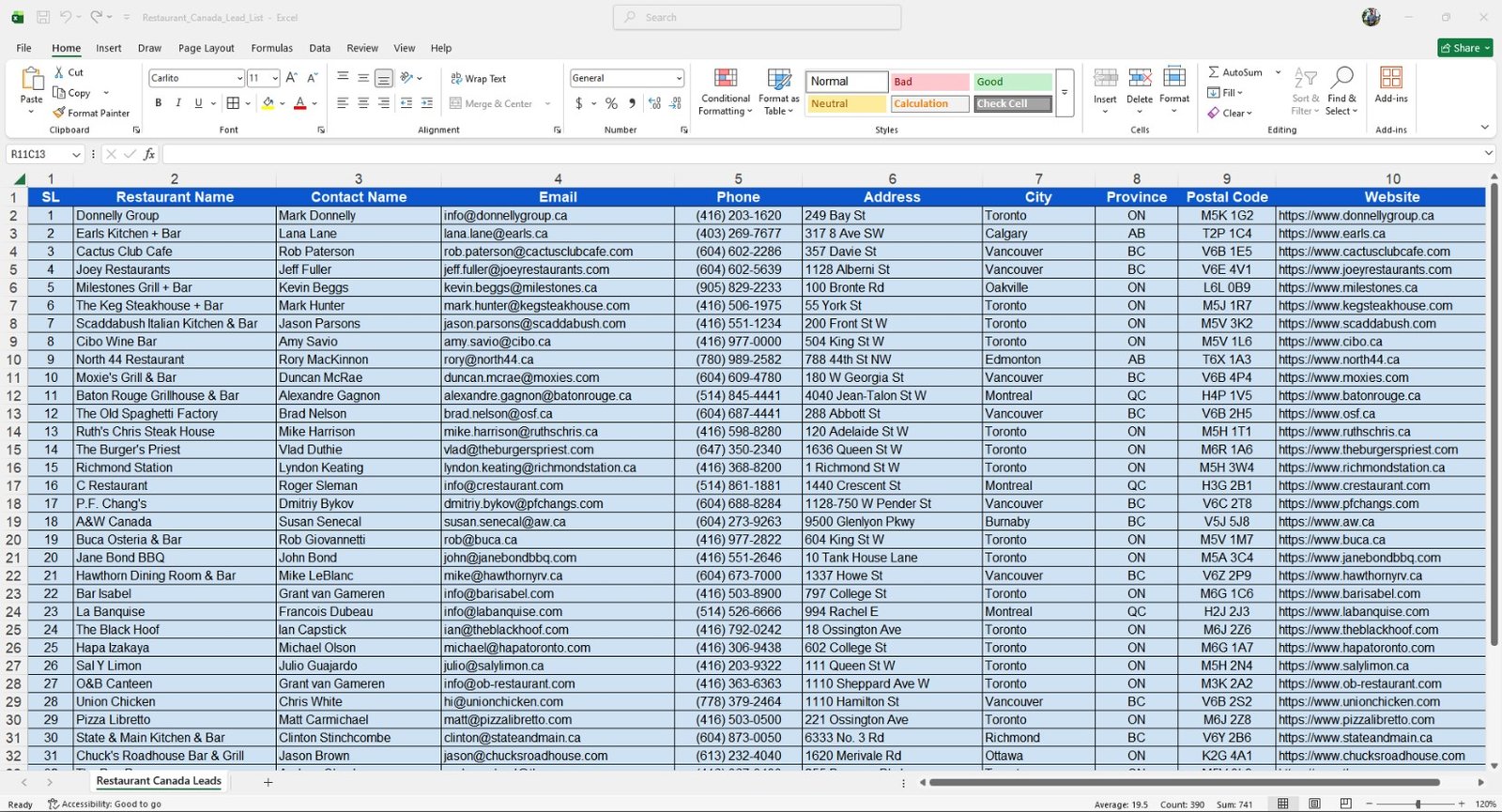Expand the formula bar with its chevron
The image size is (1502, 812).
[1489, 153]
